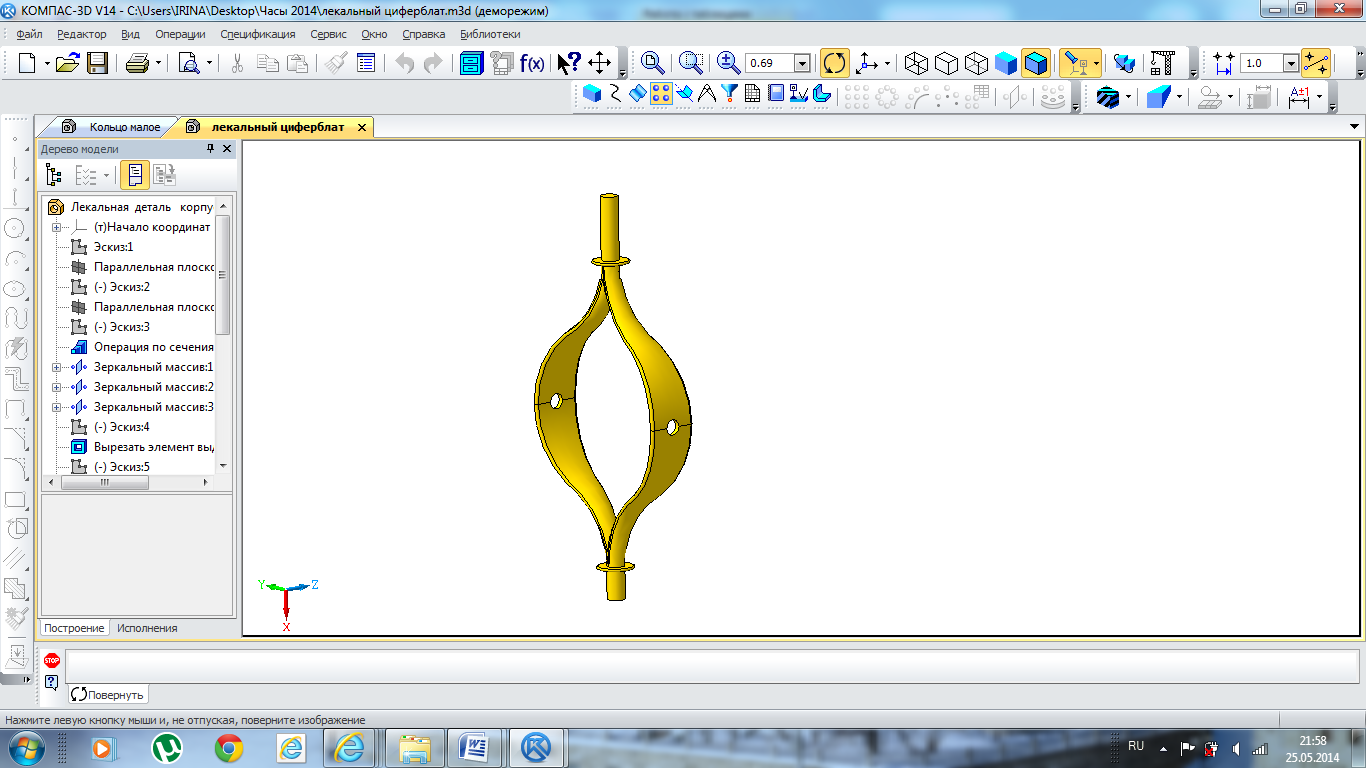Switch to the Исполнения panel tab
Screen dimensions: 1366x768
147,628
